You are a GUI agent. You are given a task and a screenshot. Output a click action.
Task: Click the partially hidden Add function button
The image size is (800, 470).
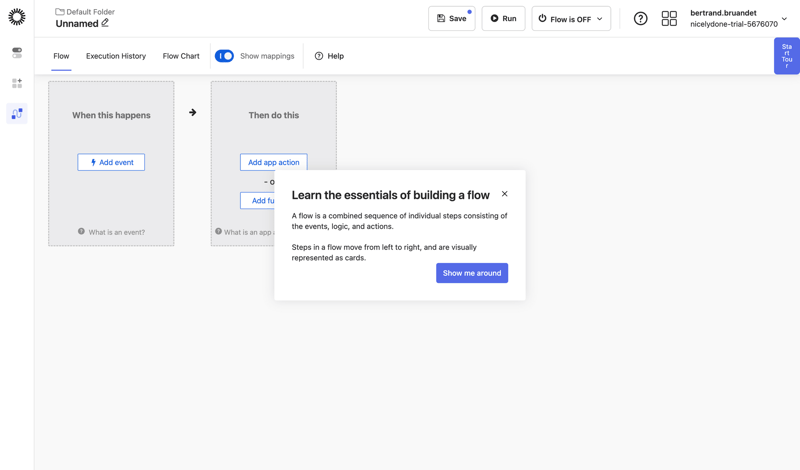click(257, 201)
